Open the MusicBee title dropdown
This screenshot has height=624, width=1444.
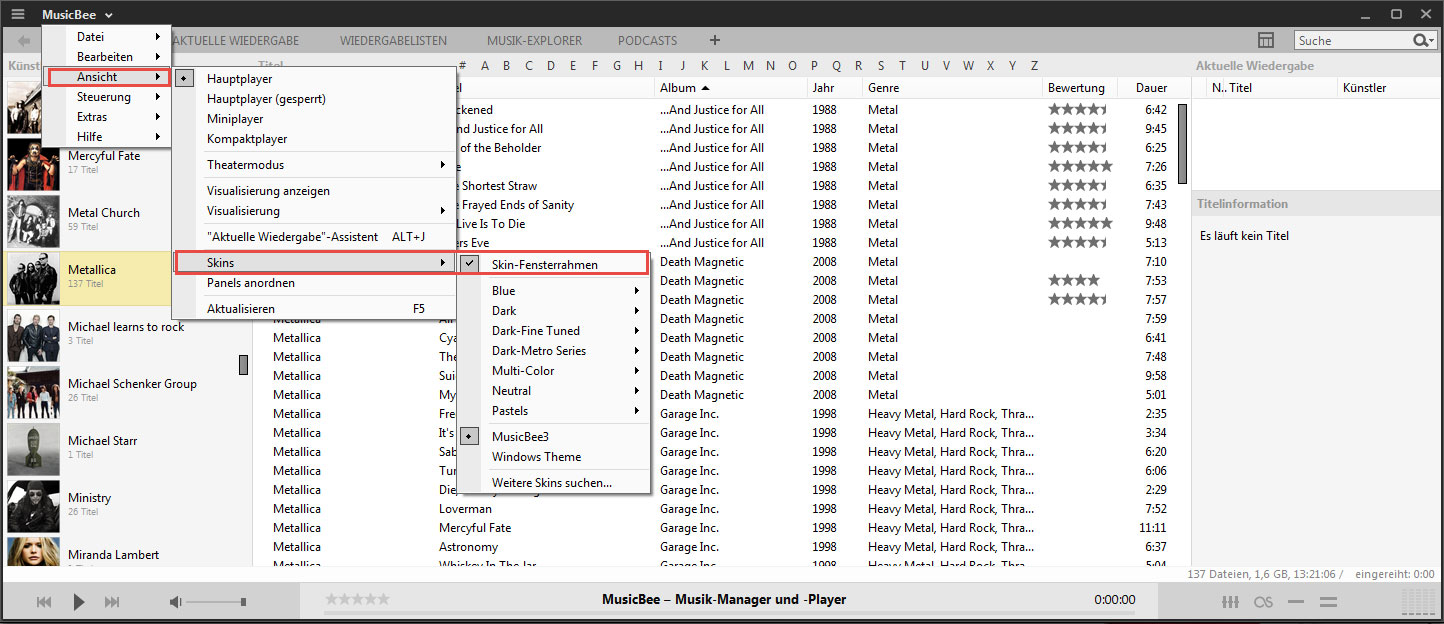pyautogui.click(x=77, y=14)
